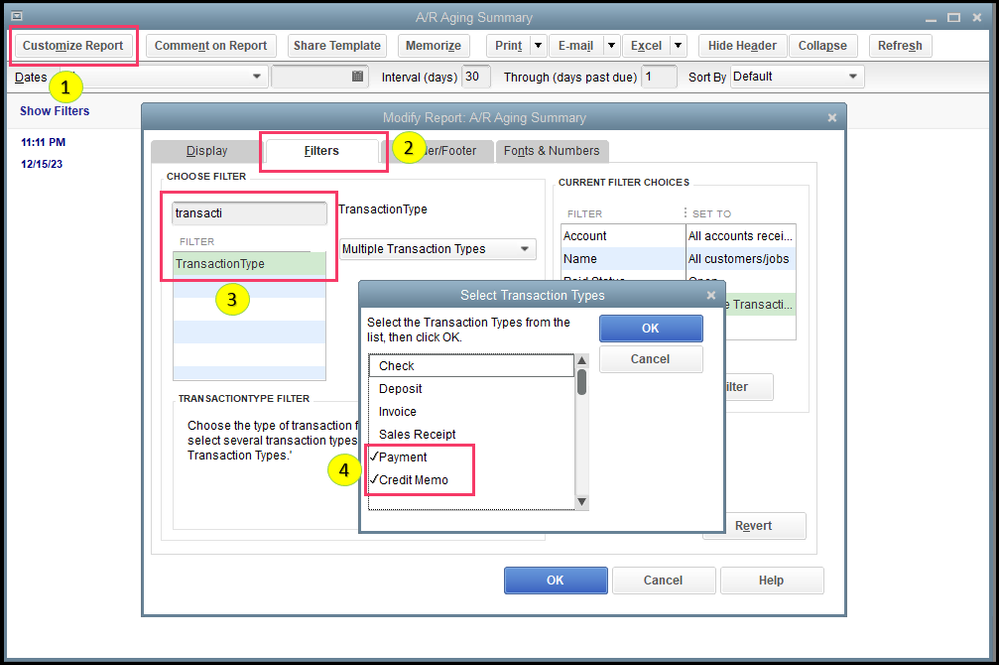Image resolution: width=999 pixels, height=665 pixels.
Task: Switch to the Filters tab
Action: [x=321, y=151]
